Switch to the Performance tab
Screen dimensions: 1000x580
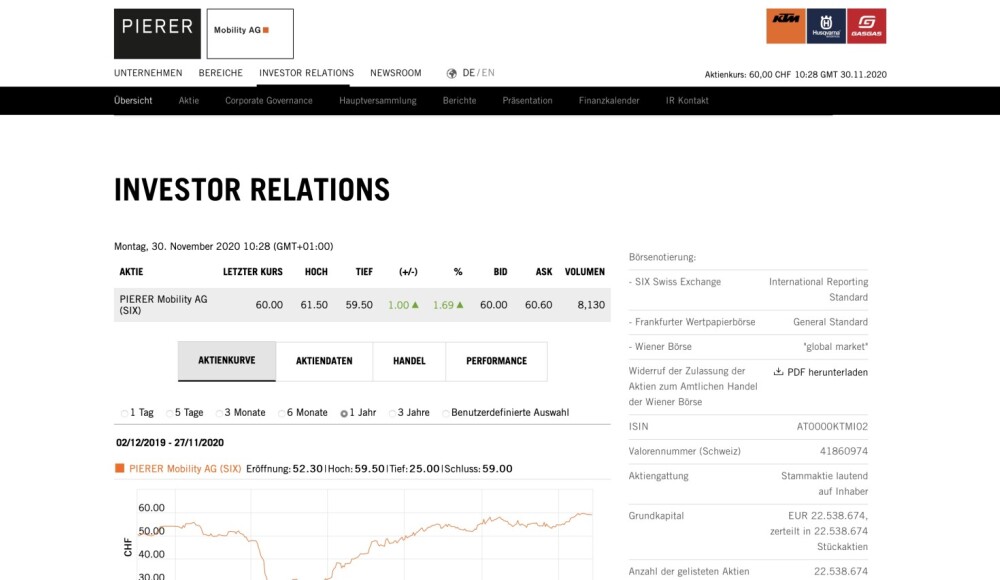tap(496, 361)
